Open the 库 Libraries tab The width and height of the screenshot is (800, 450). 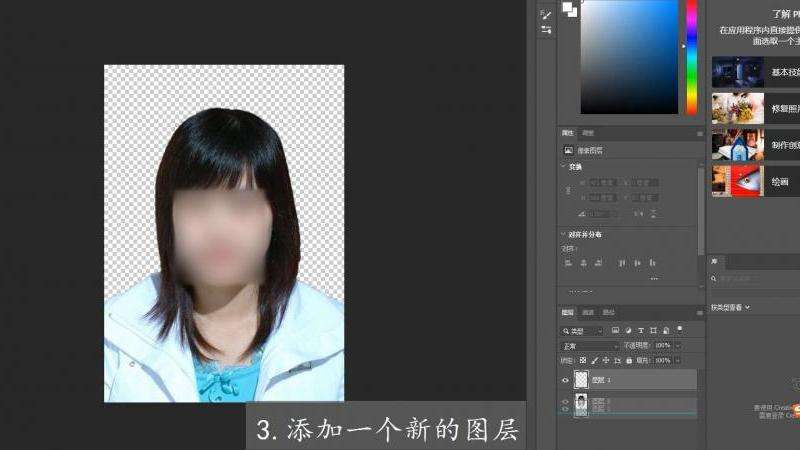(x=715, y=261)
